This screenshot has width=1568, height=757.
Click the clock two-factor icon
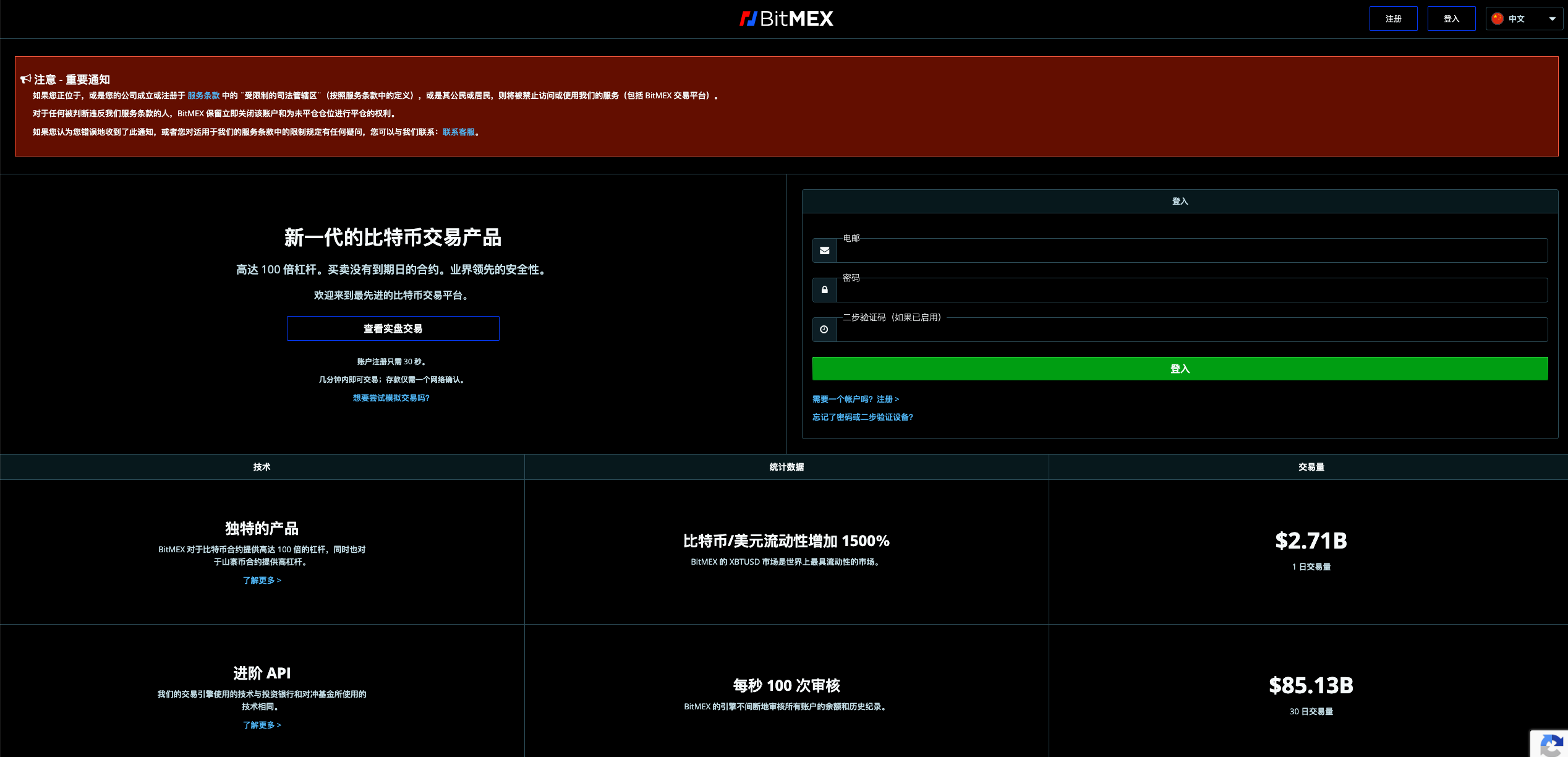click(x=824, y=330)
